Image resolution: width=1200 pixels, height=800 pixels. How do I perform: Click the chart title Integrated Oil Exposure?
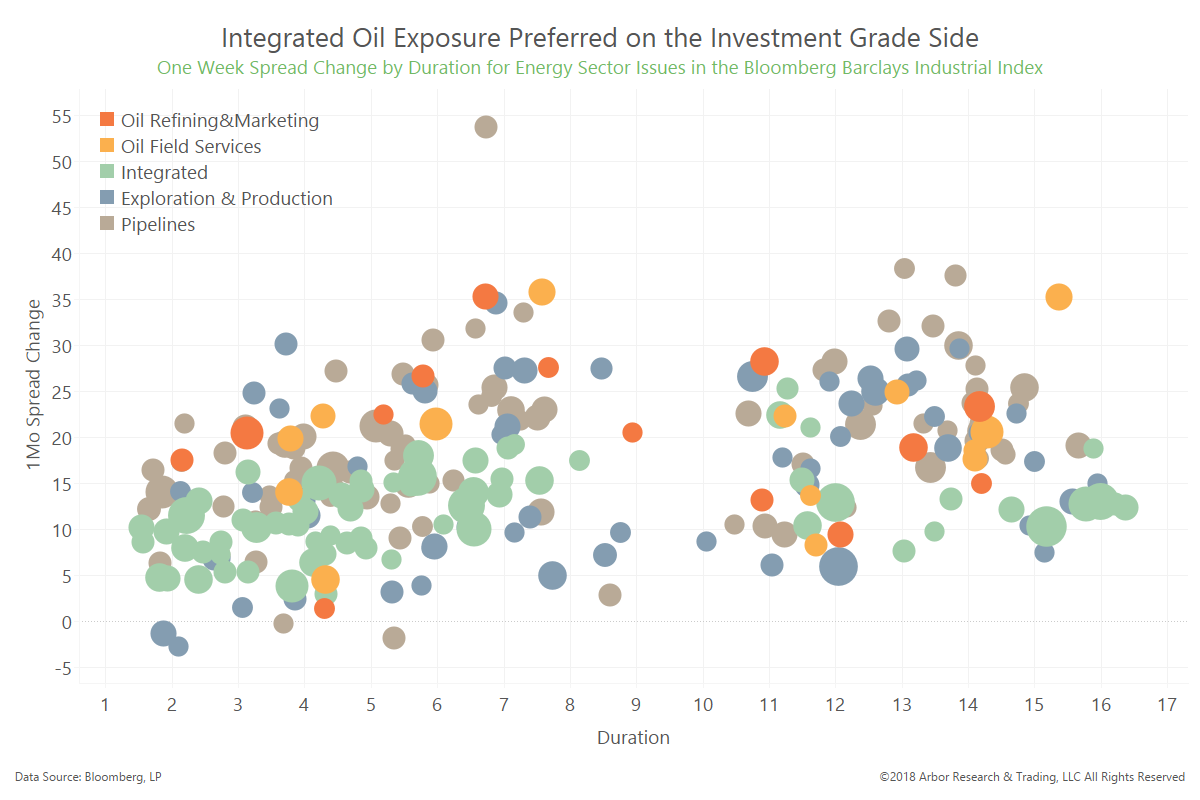click(x=600, y=38)
